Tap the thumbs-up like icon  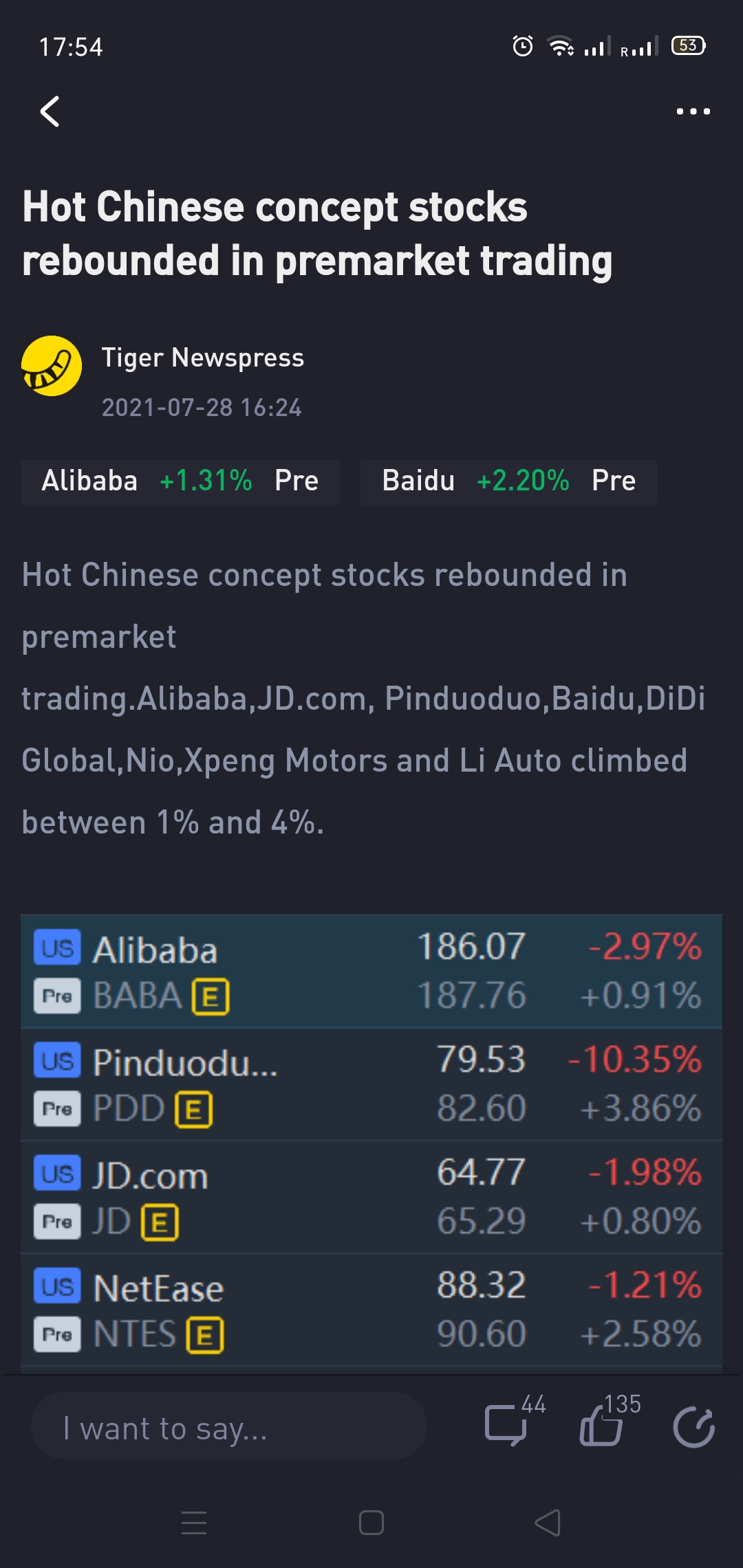pyautogui.click(x=601, y=1426)
